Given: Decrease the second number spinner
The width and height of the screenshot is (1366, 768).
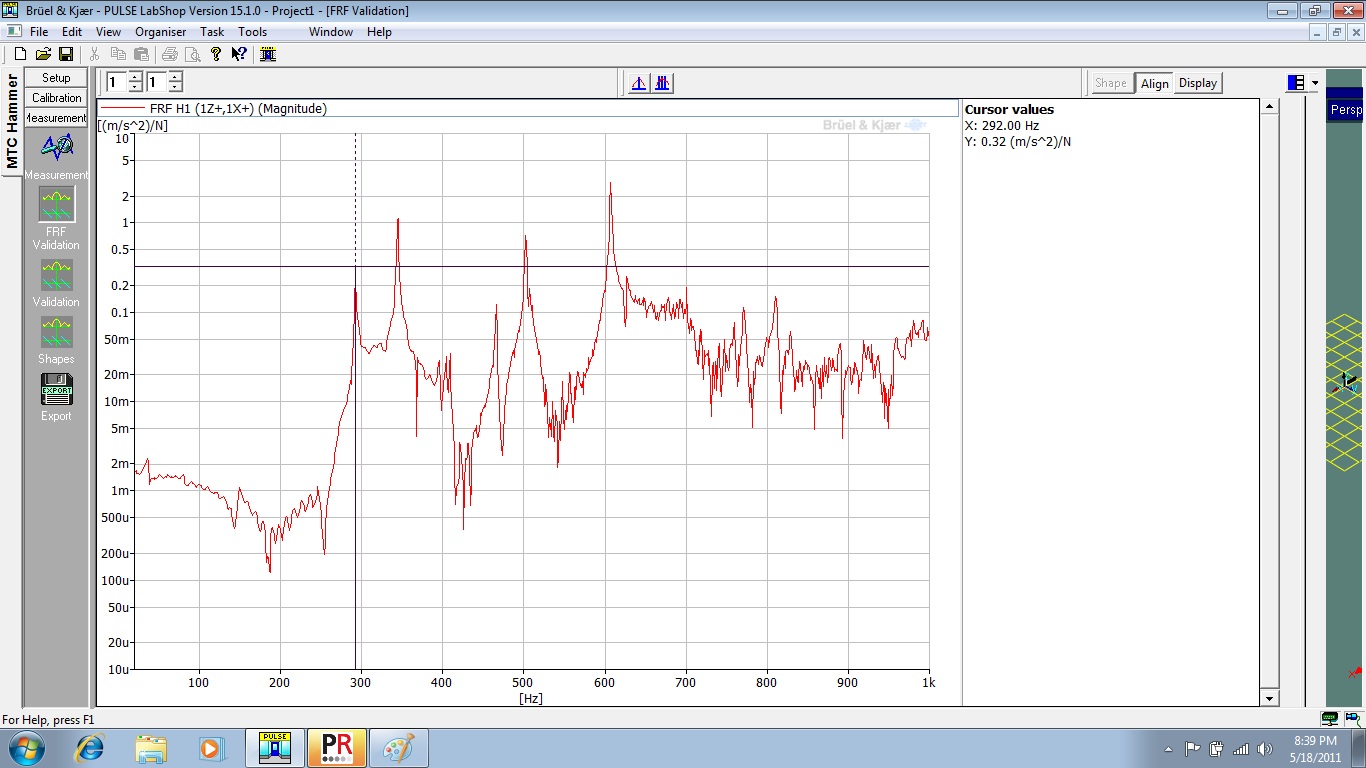Looking at the screenshot, I should [x=175, y=87].
